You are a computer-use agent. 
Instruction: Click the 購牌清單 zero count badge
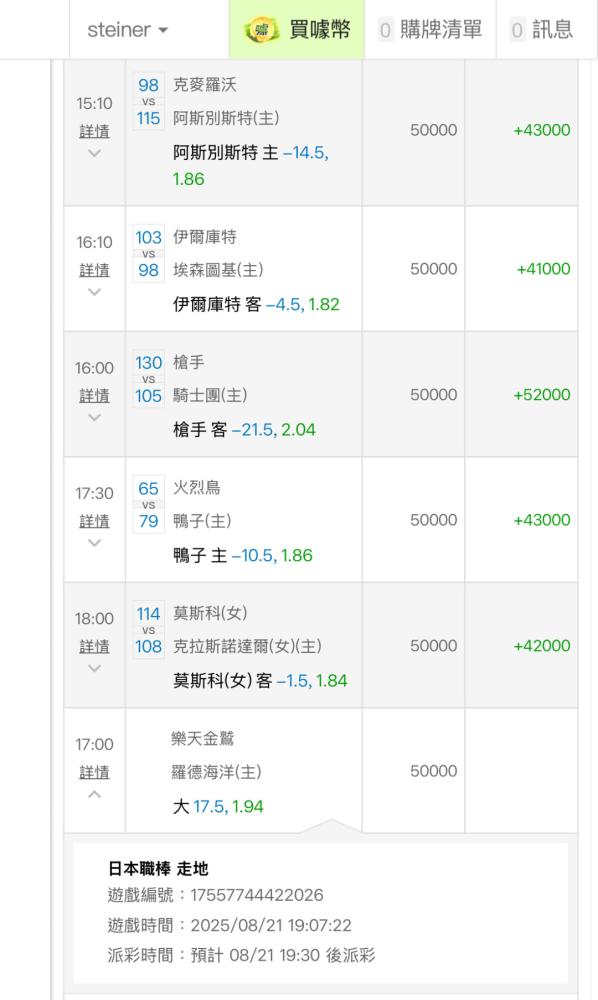(385, 30)
